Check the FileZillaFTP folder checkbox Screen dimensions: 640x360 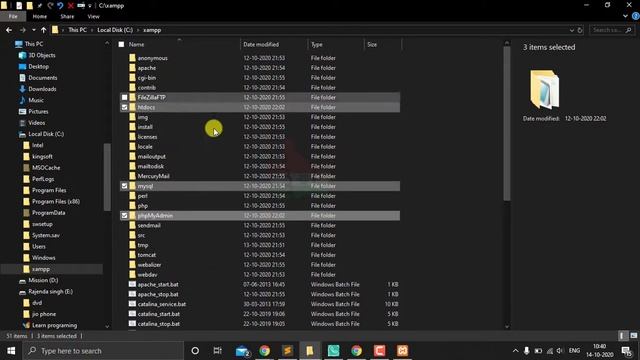pyautogui.click(x=124, y=97)
